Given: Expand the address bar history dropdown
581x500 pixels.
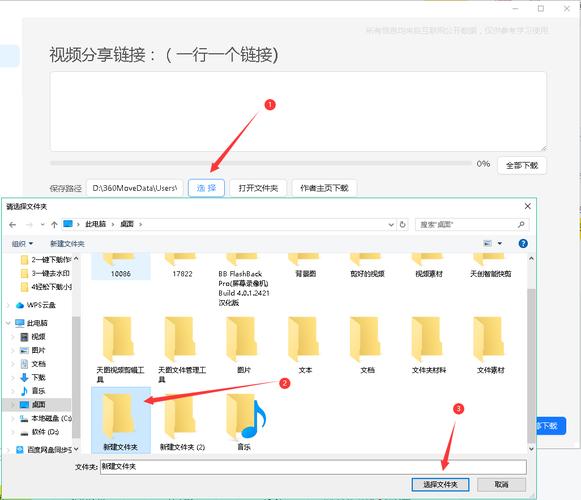Looking at the screenshot, I should tap(391, 225).
